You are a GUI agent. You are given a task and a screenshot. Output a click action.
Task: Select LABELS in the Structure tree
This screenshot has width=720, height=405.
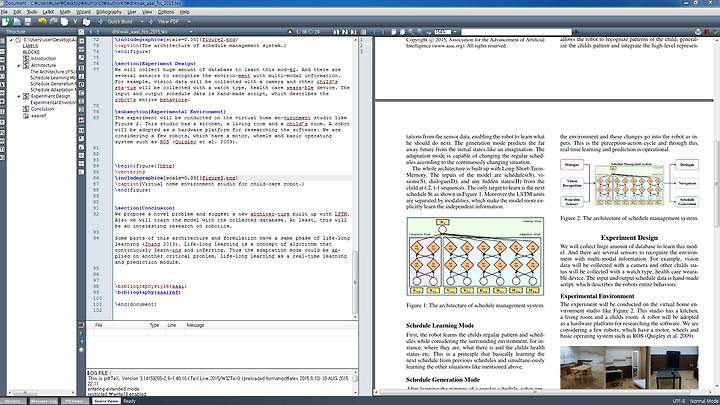[30, 46]
